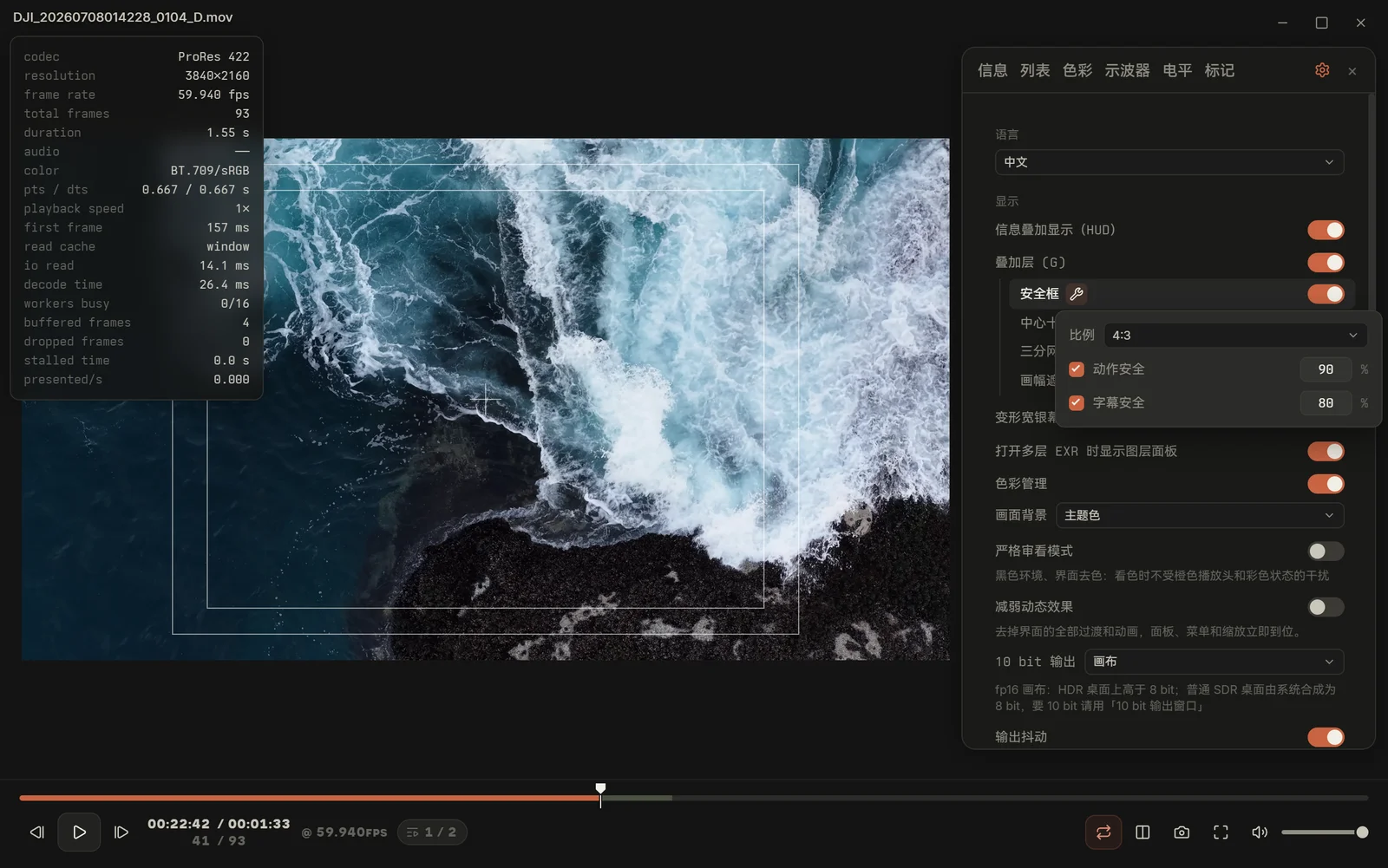Viewport: 1388px width, 868px height.
Task: Toggle 叠加层 (G) switch
Action: (1326, 262)
